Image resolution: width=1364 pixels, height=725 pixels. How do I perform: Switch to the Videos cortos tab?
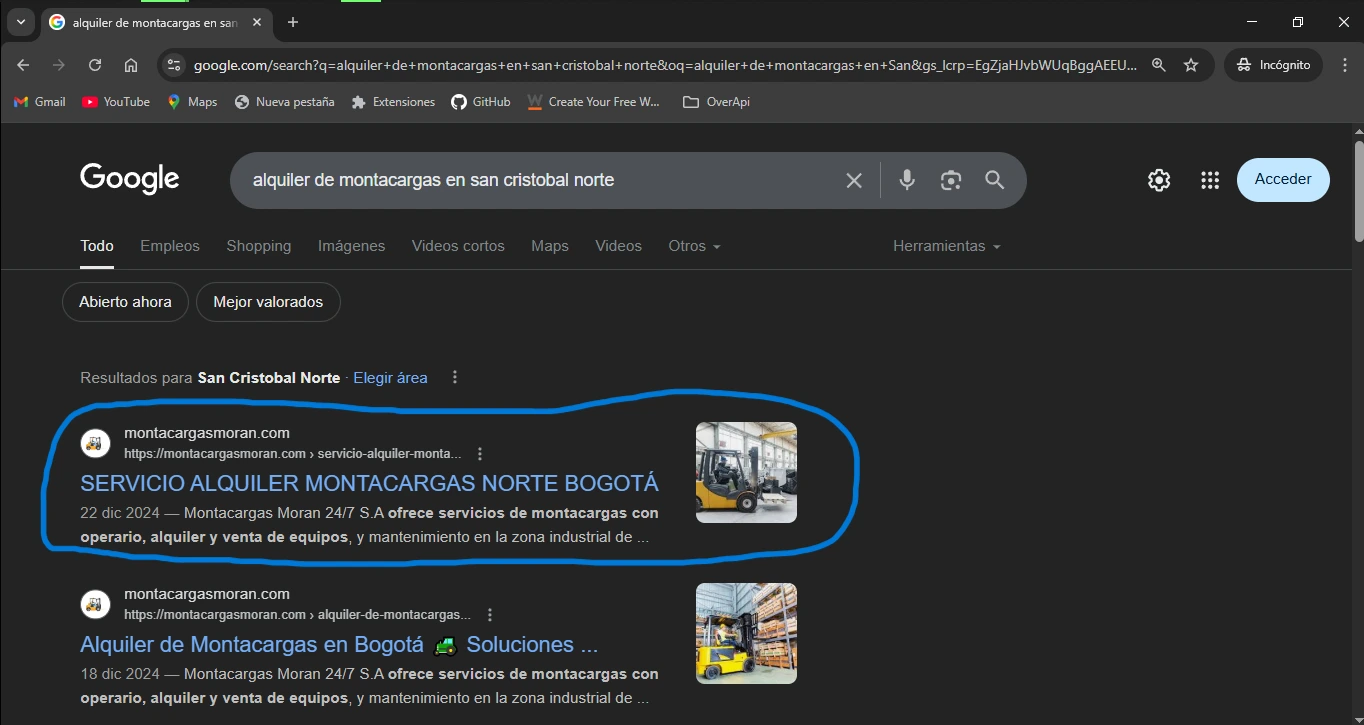tap(458, 246)
